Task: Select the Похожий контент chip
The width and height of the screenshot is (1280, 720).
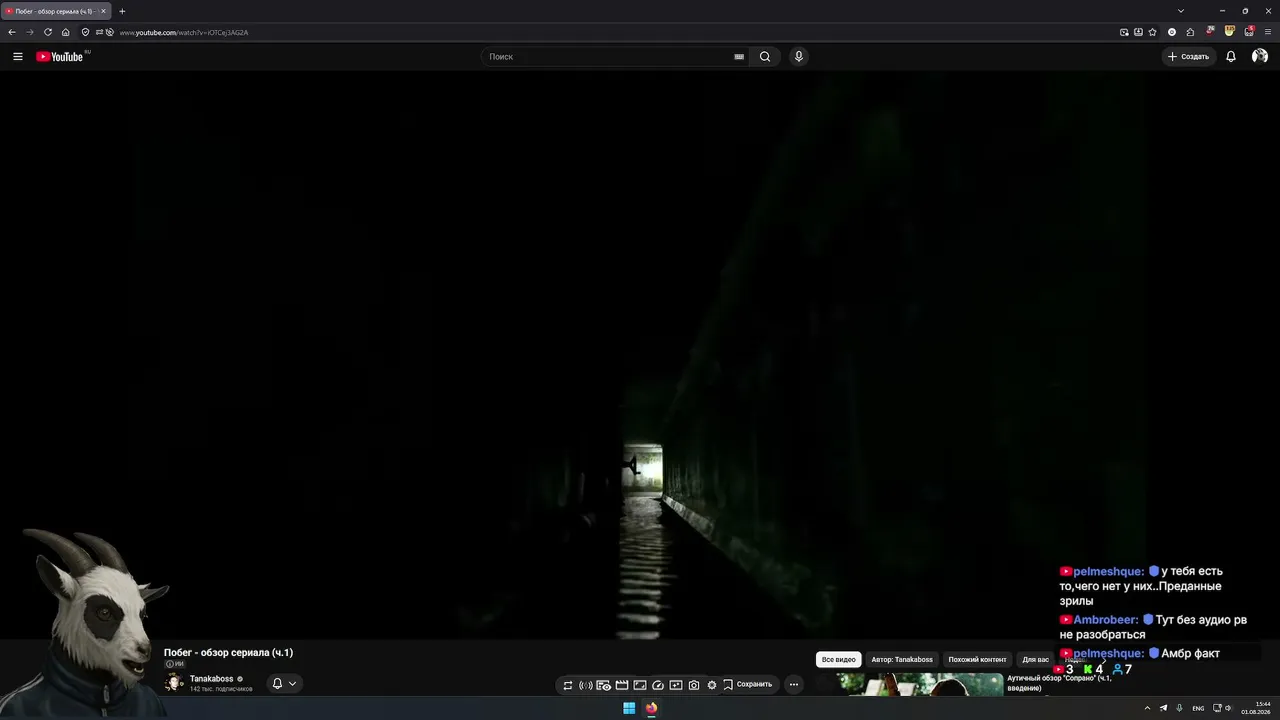Action: coord(977,660)
